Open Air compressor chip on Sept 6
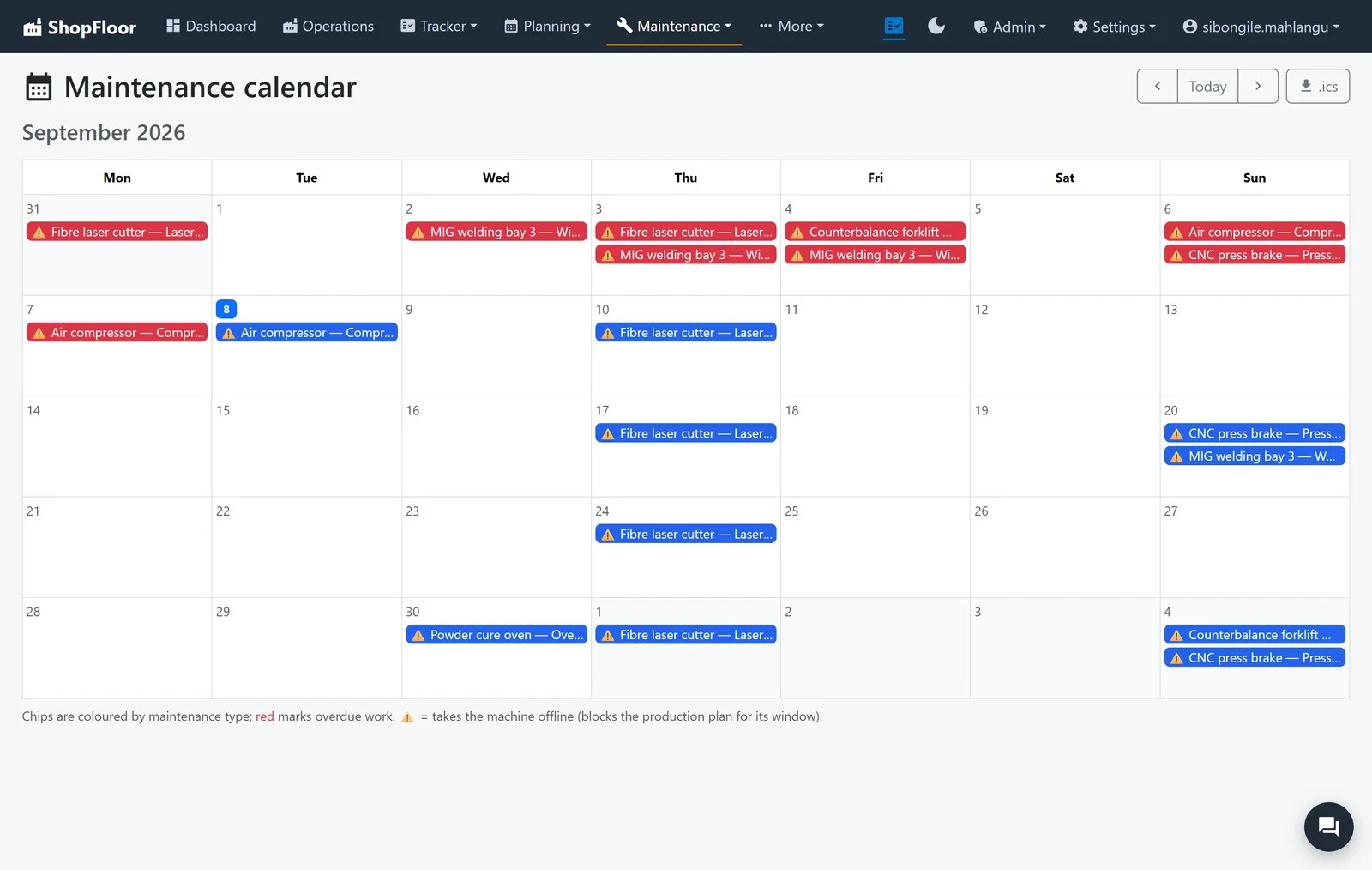Viewport: 1372px width, 870px height. pos(1255,232)
